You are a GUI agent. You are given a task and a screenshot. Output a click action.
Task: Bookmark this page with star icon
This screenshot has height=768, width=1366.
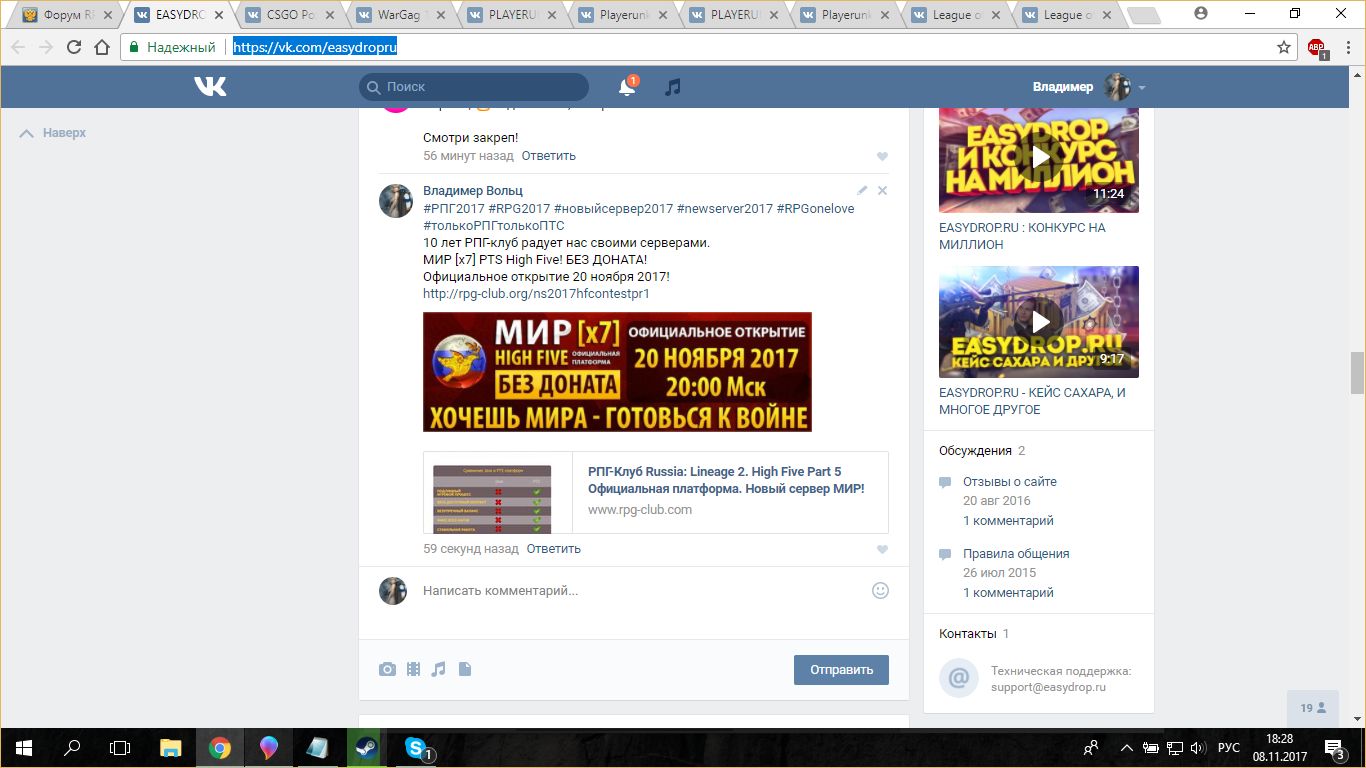click(1284, 47)
